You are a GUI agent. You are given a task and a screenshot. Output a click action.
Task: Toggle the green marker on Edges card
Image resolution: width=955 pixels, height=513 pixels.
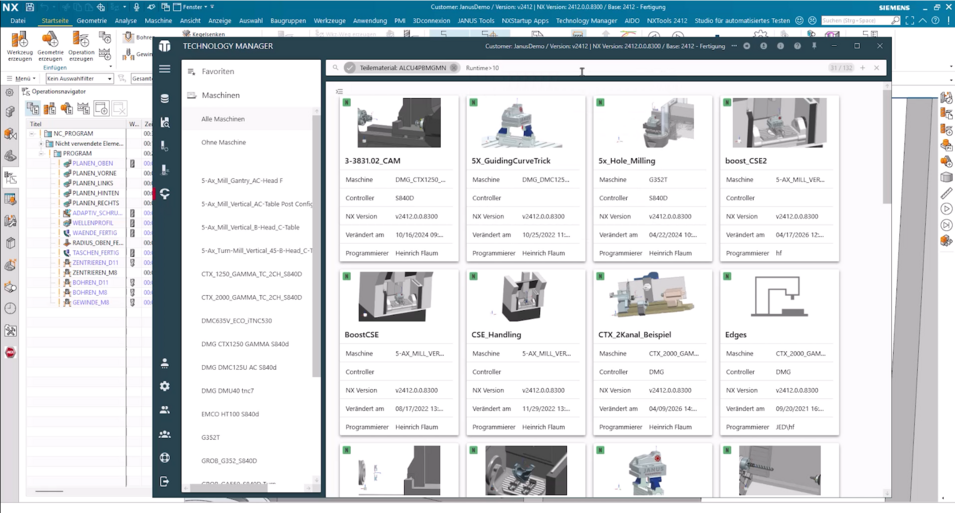(x=727, y=276)
